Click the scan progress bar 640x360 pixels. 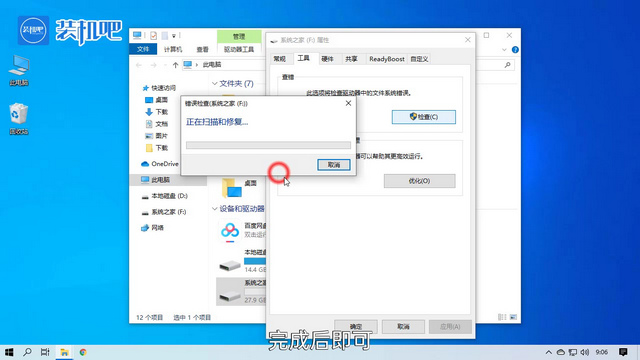pos(268,145)
